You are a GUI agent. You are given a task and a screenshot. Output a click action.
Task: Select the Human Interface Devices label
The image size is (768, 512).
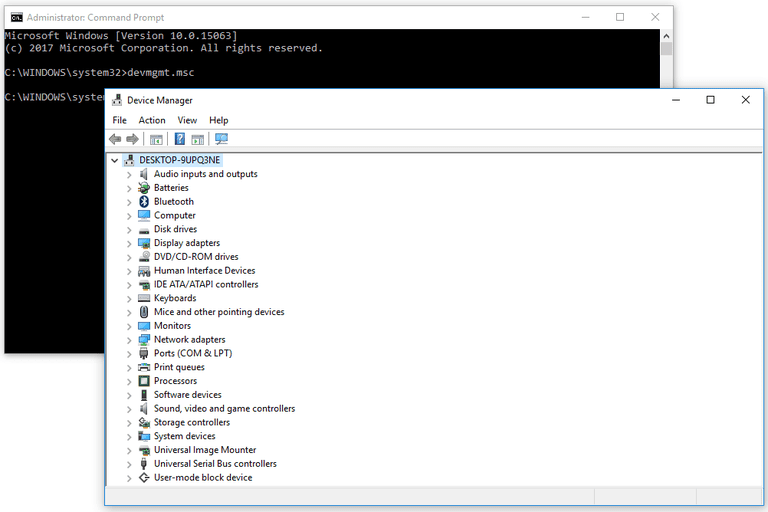pyautogui.click(x=204, y=270)
